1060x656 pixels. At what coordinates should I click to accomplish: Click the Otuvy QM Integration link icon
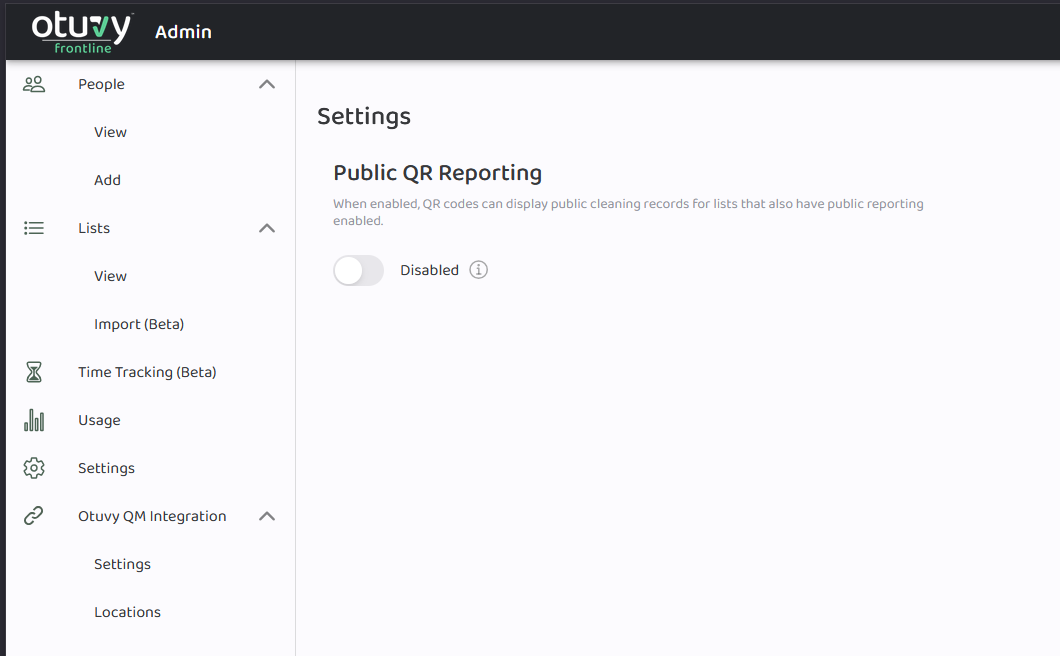coord(34,516)
